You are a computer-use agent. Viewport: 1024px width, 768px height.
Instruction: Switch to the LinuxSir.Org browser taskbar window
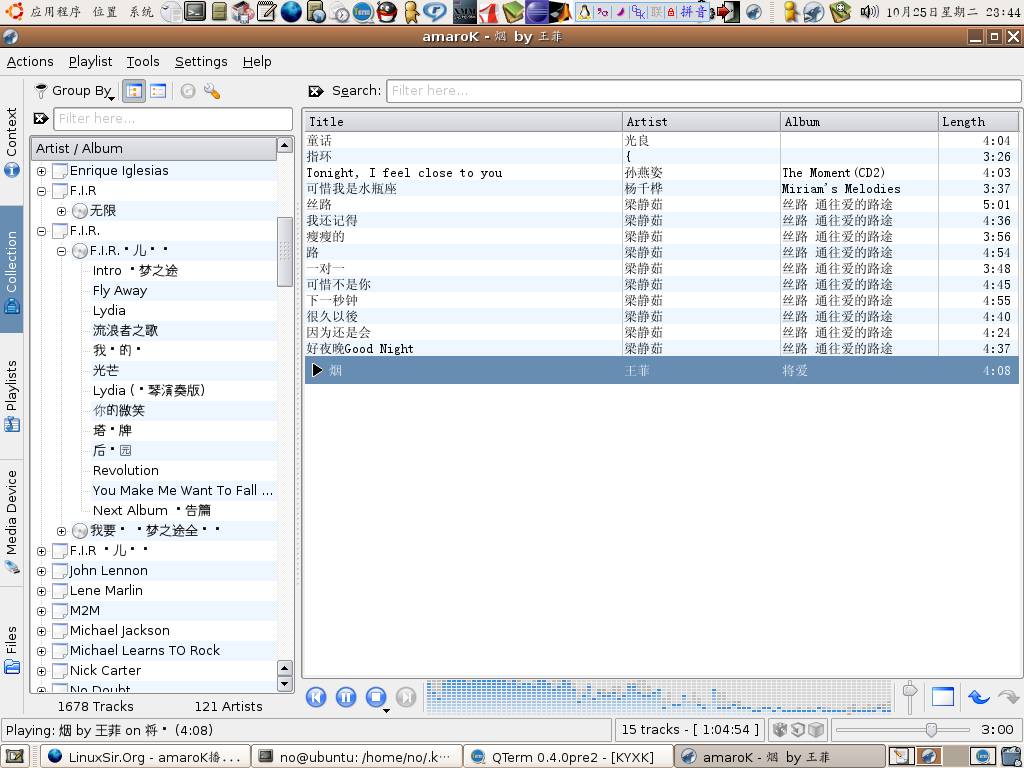tap(145, 757)
